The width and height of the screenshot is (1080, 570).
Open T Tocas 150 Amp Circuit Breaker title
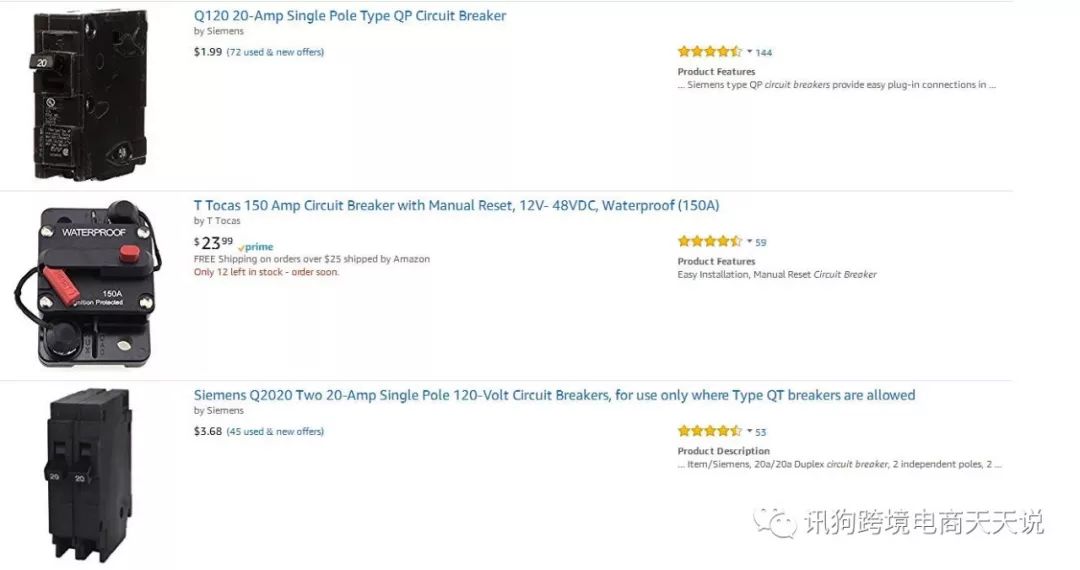click(x=456, y=206)
